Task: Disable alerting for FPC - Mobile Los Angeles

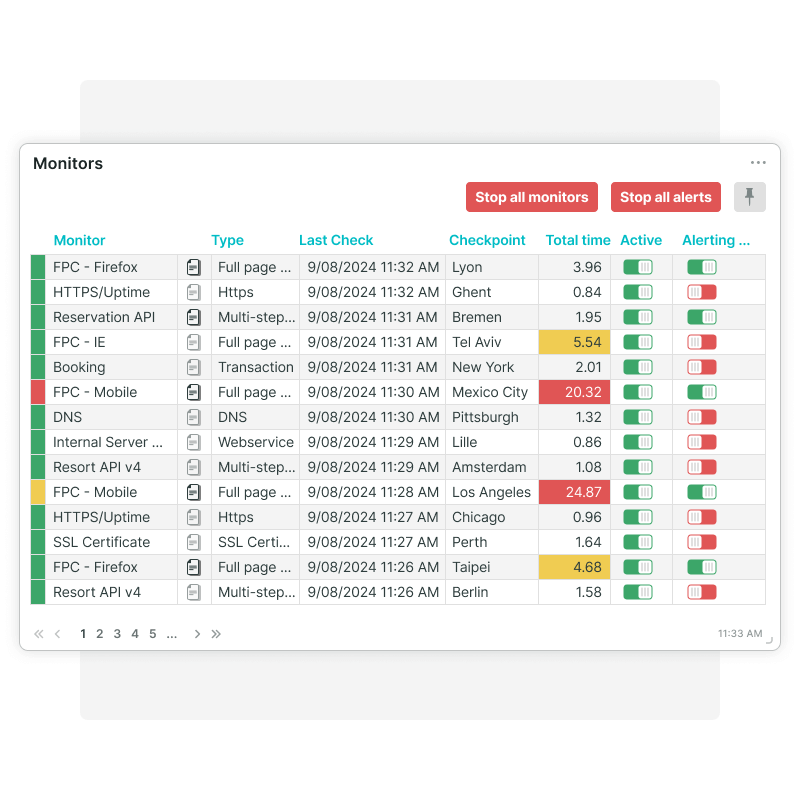Action: coord(702,492)
